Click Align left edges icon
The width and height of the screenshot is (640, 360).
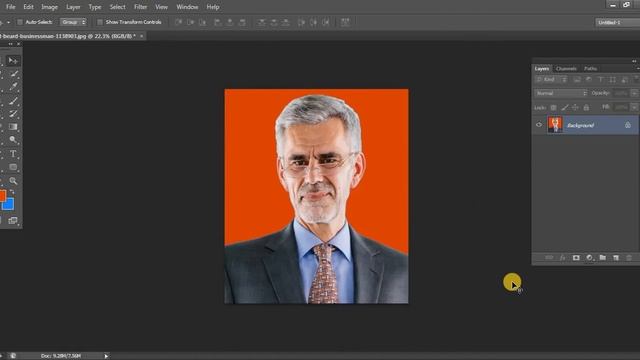point(218,22)
